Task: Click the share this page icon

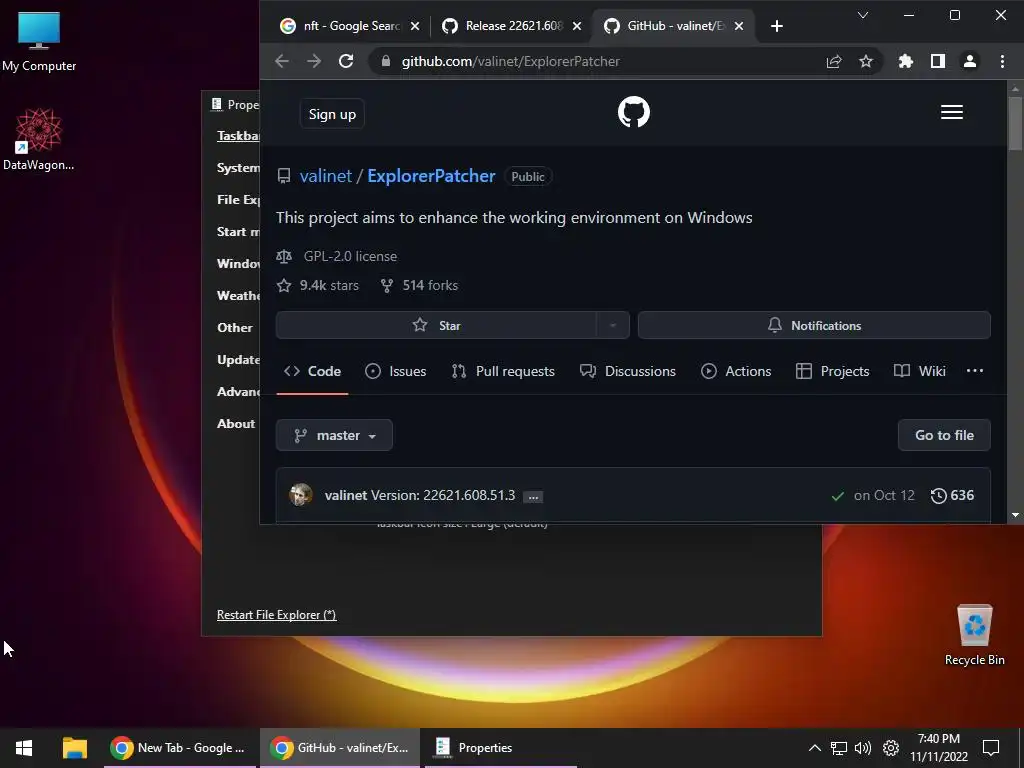Action: (x=834, y=61)
